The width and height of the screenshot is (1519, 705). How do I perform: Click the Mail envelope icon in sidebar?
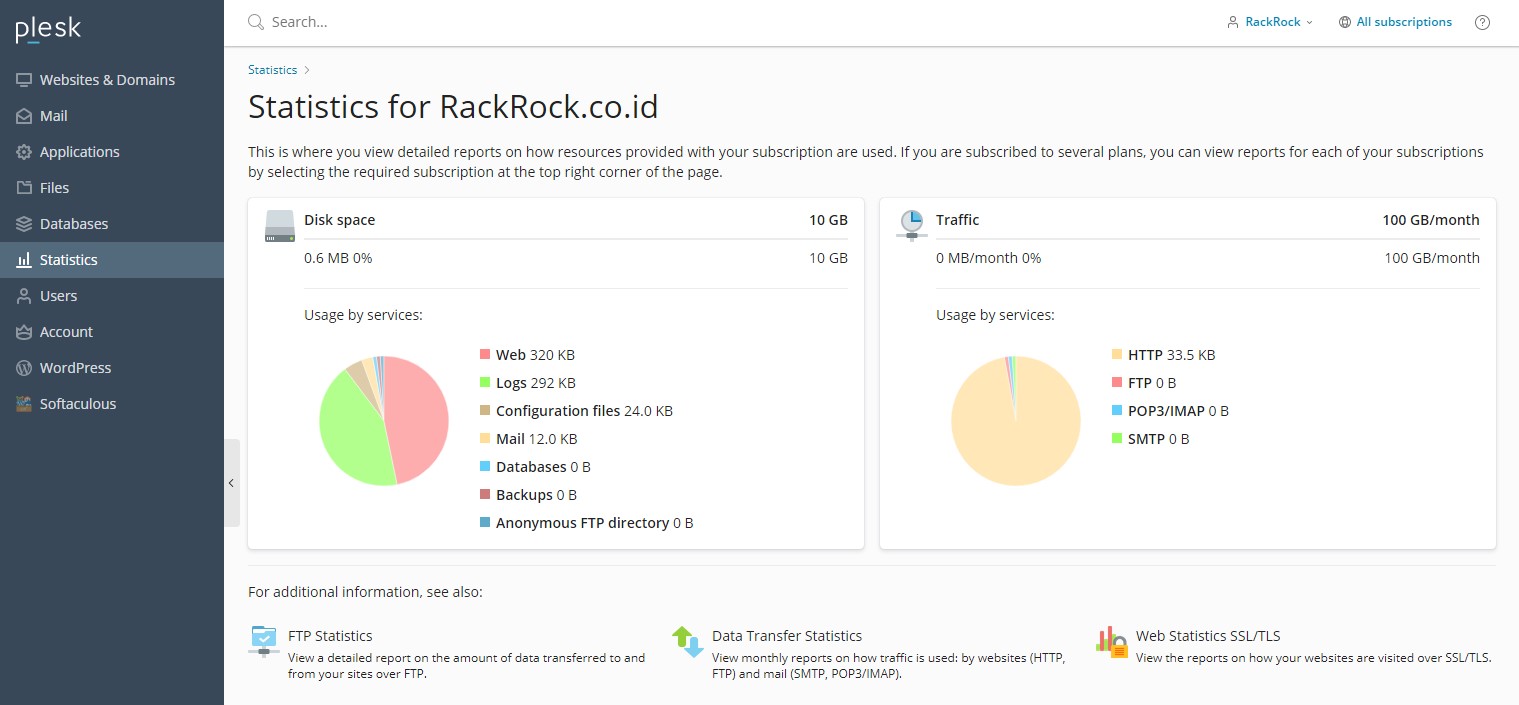tap(24, 116)
